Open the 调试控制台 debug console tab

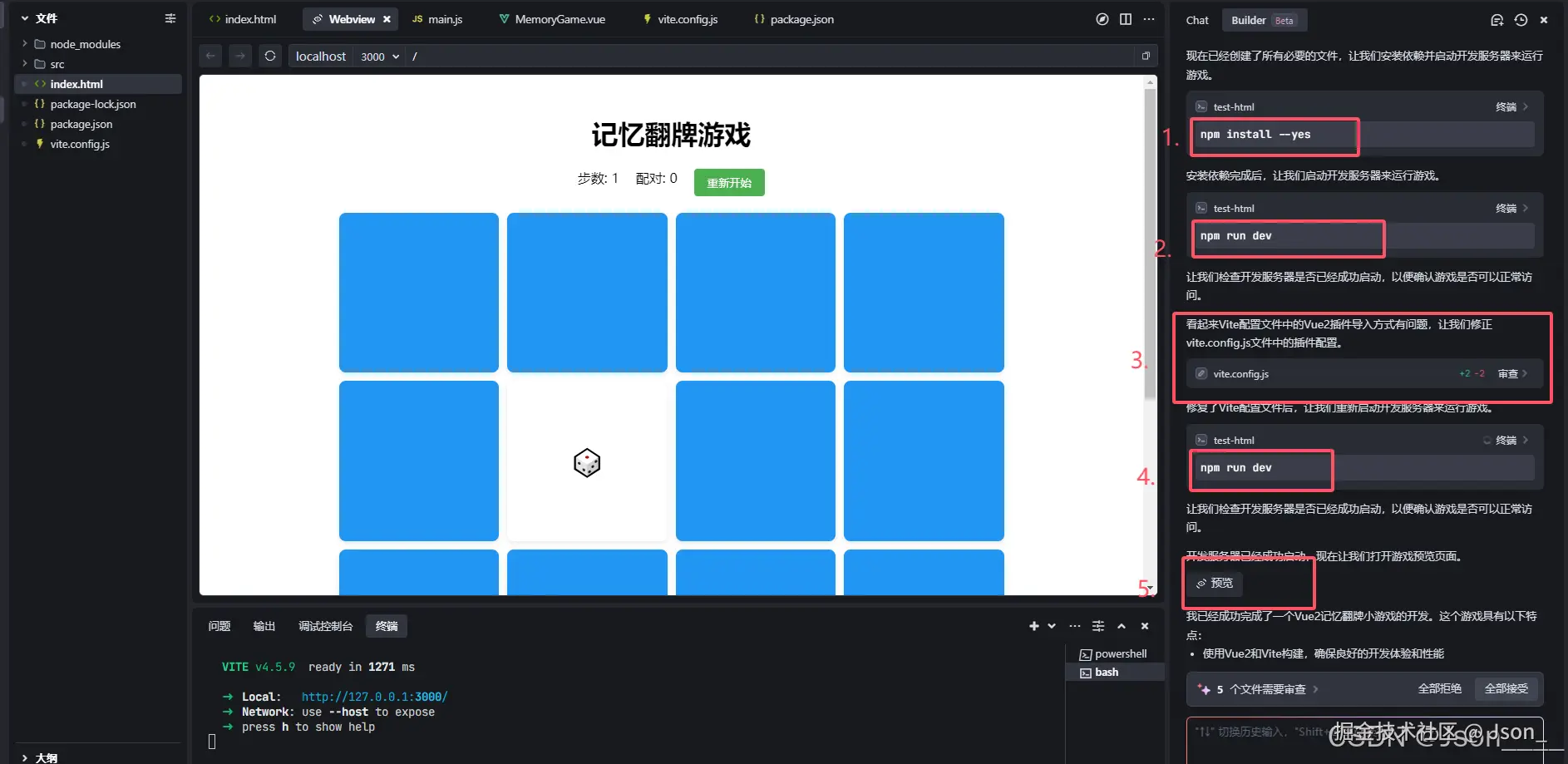tap(326, 626)
